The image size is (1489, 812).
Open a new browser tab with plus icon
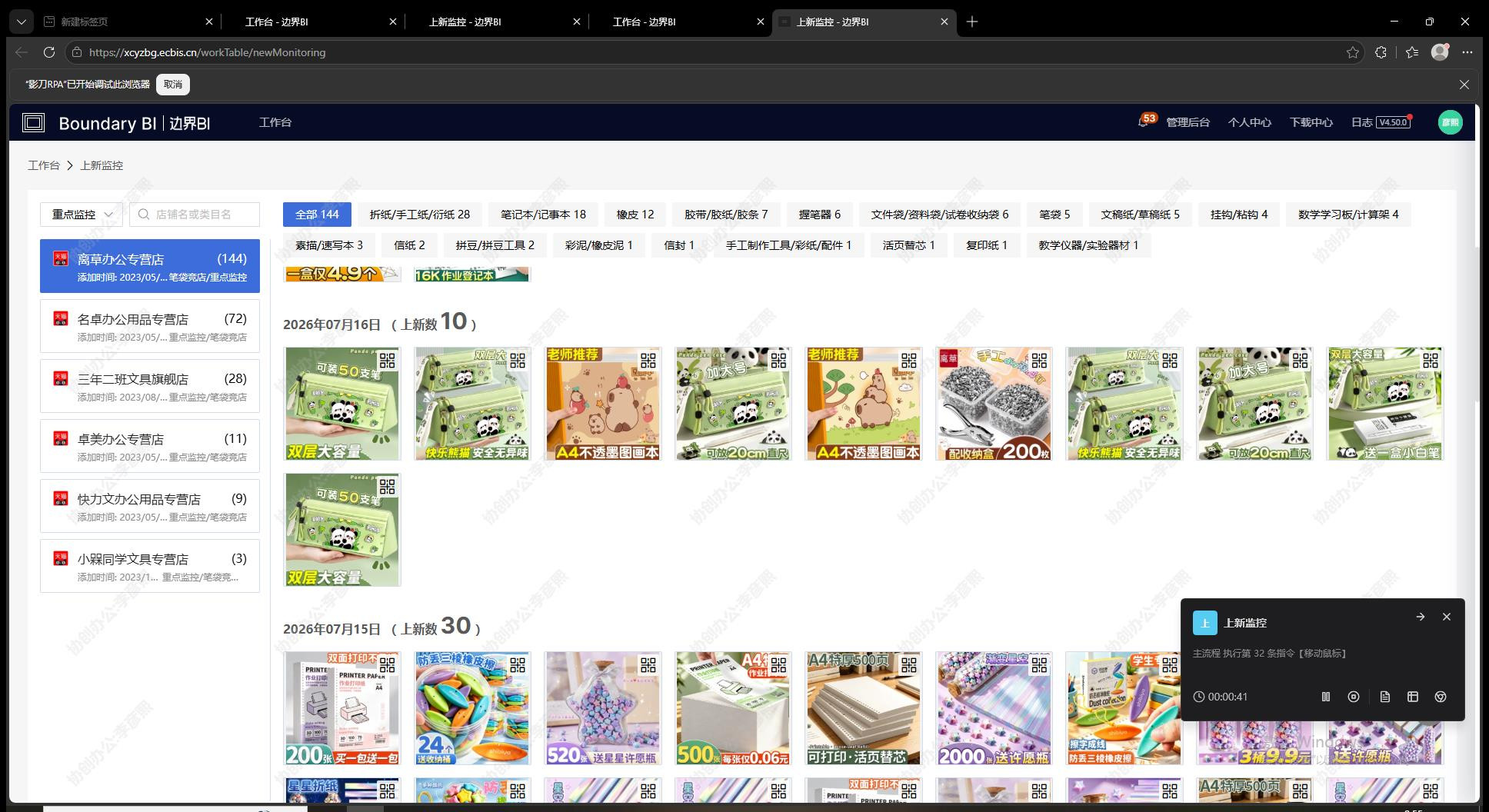[x=972, y=22]
